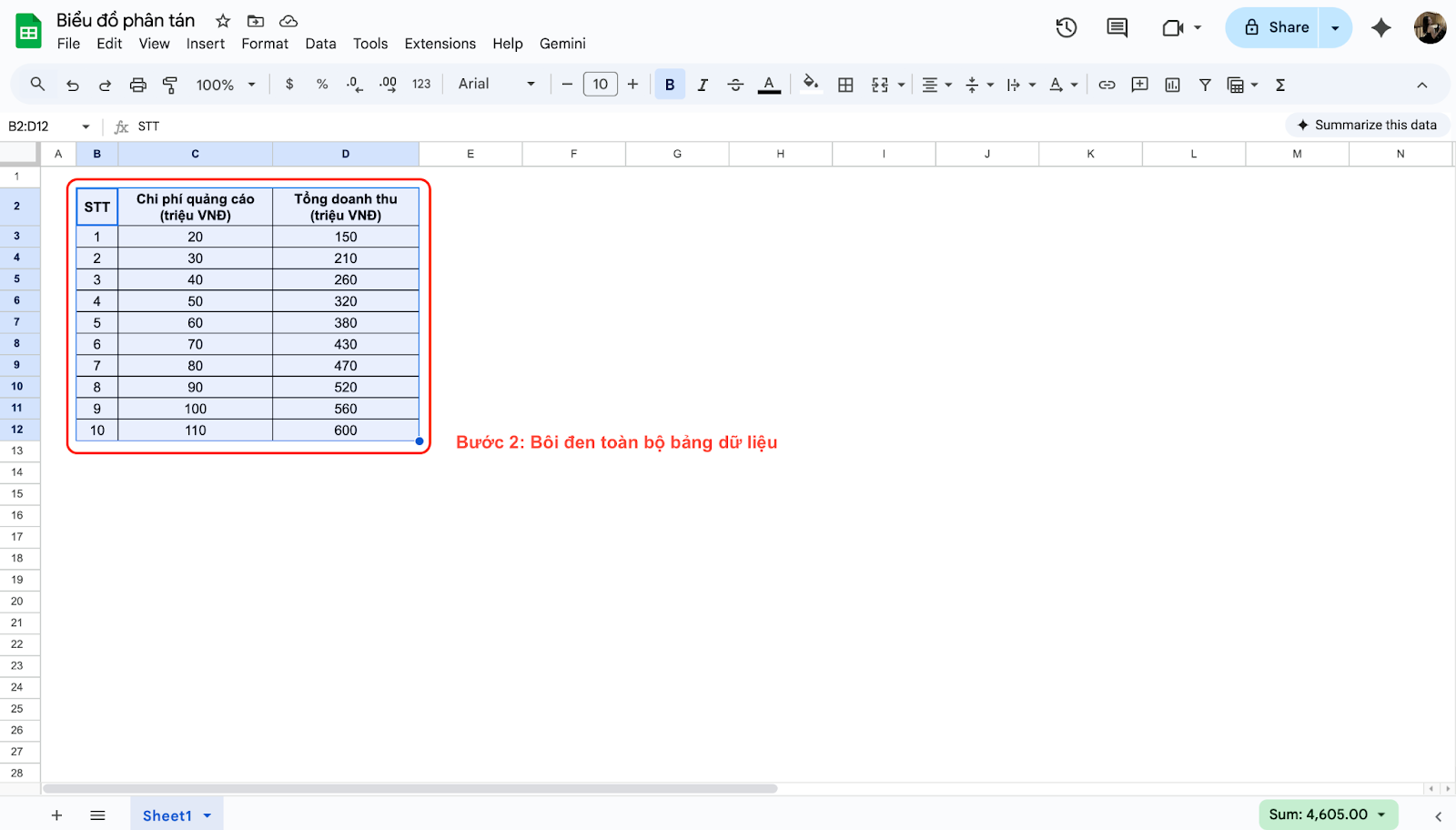Open the fill color picker
The image size is (1456, 830).
click(810, 85)
